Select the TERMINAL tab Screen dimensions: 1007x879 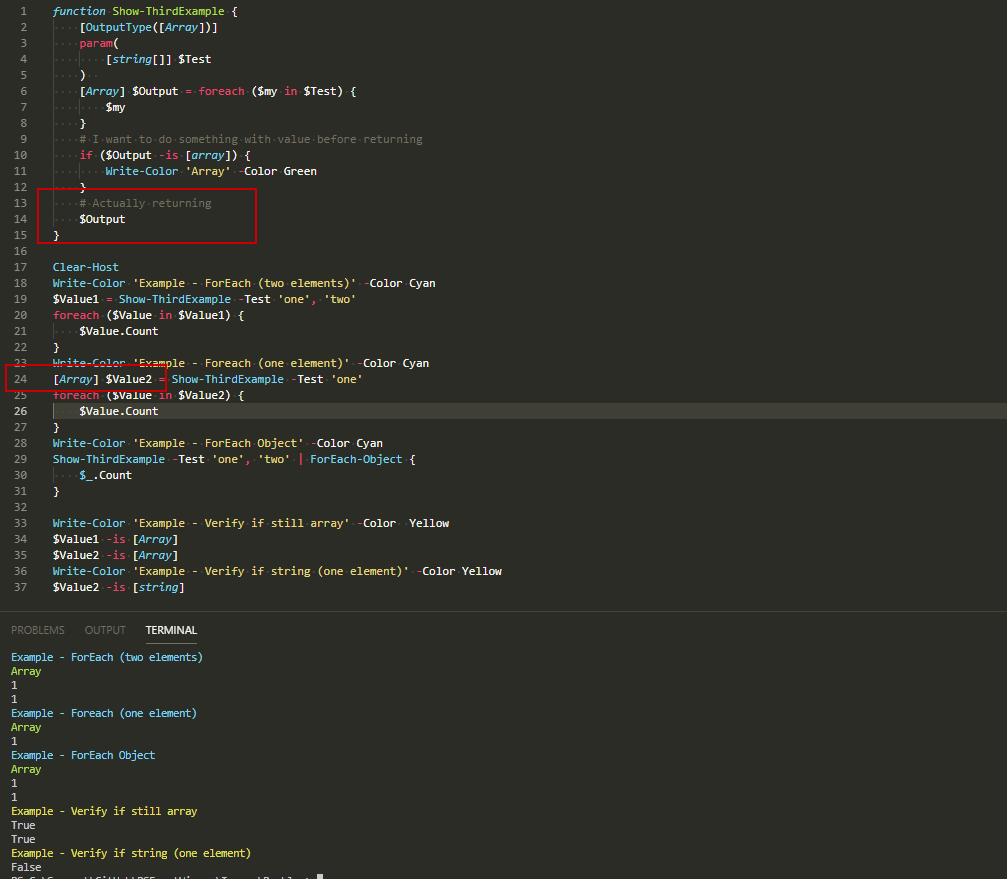coord(170,630)
